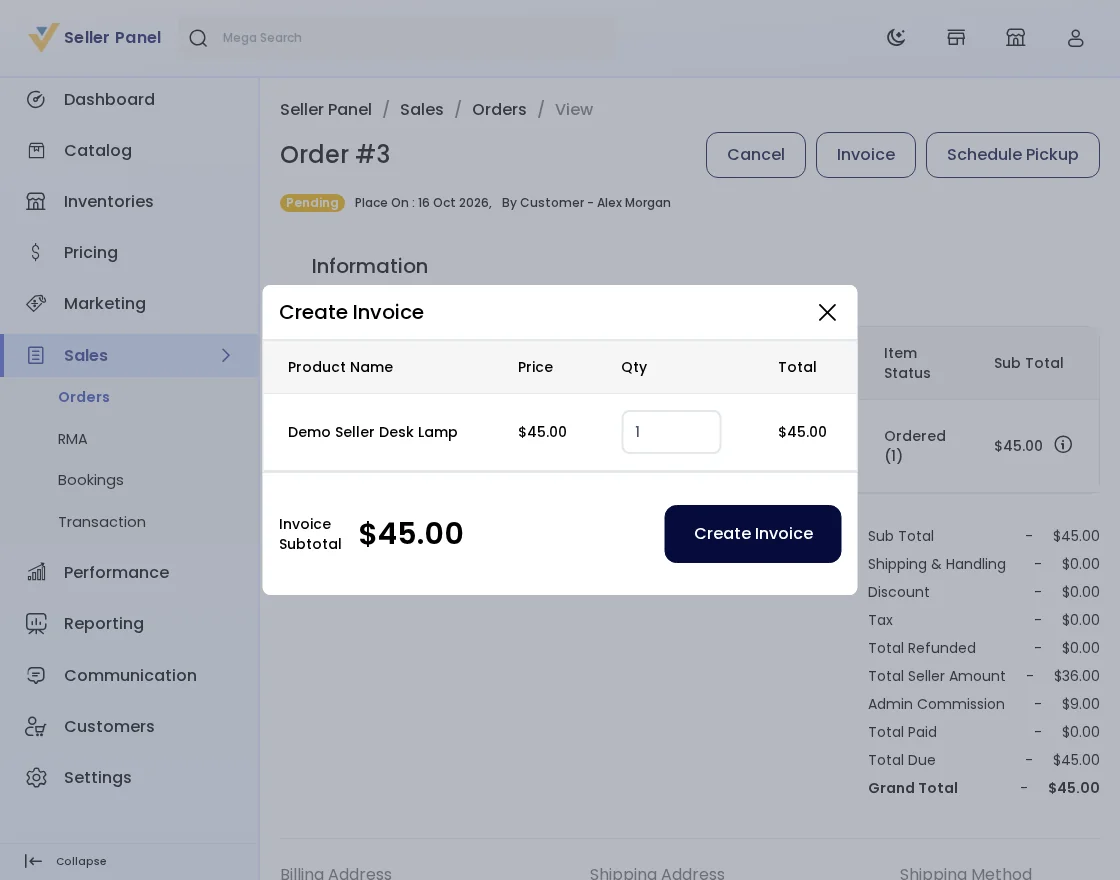1120x880 pixels.
Task: Focus the Mega Search field
Action: 396,38
